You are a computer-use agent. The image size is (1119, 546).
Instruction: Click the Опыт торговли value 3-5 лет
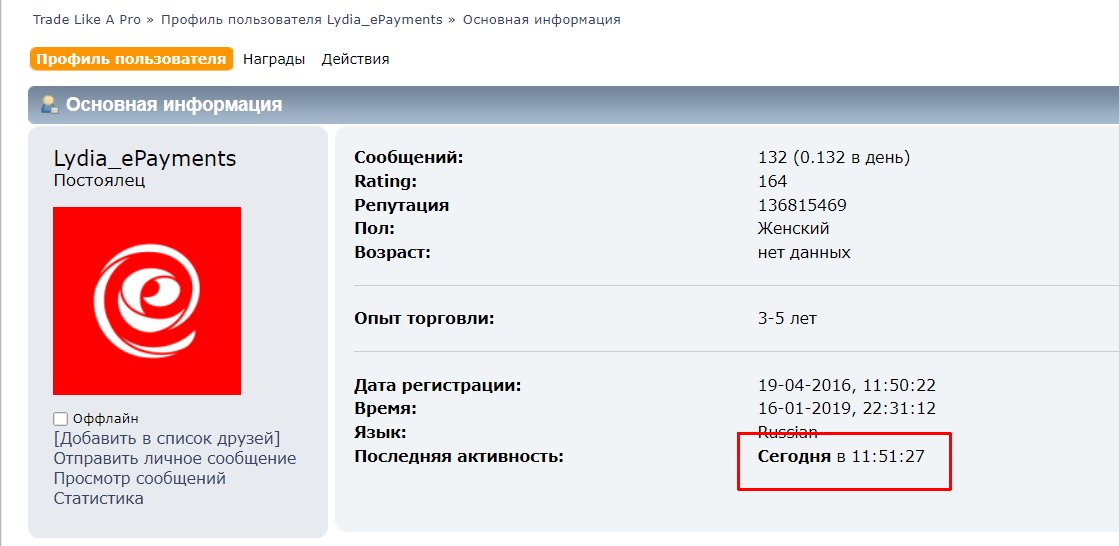click(787, 318)
